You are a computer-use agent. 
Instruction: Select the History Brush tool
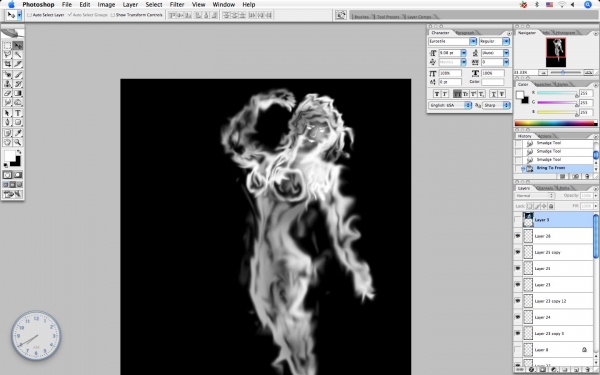click(18, 84)
